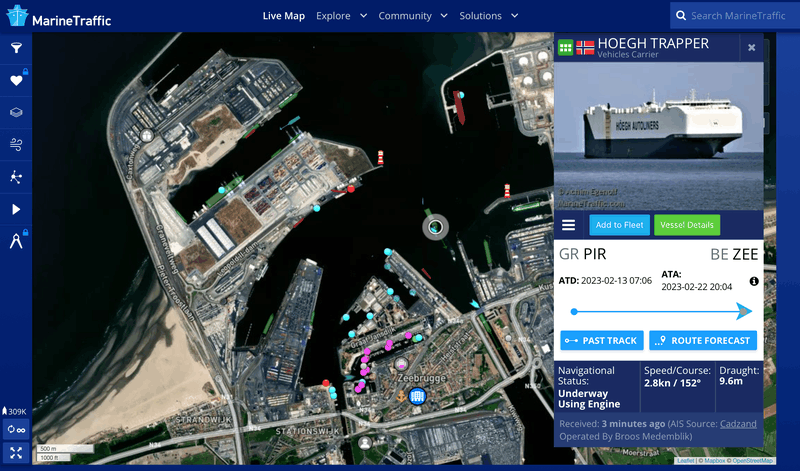Open the map layers icon
The width and height of the screenshot is (800, 471).
click(16, 112)
